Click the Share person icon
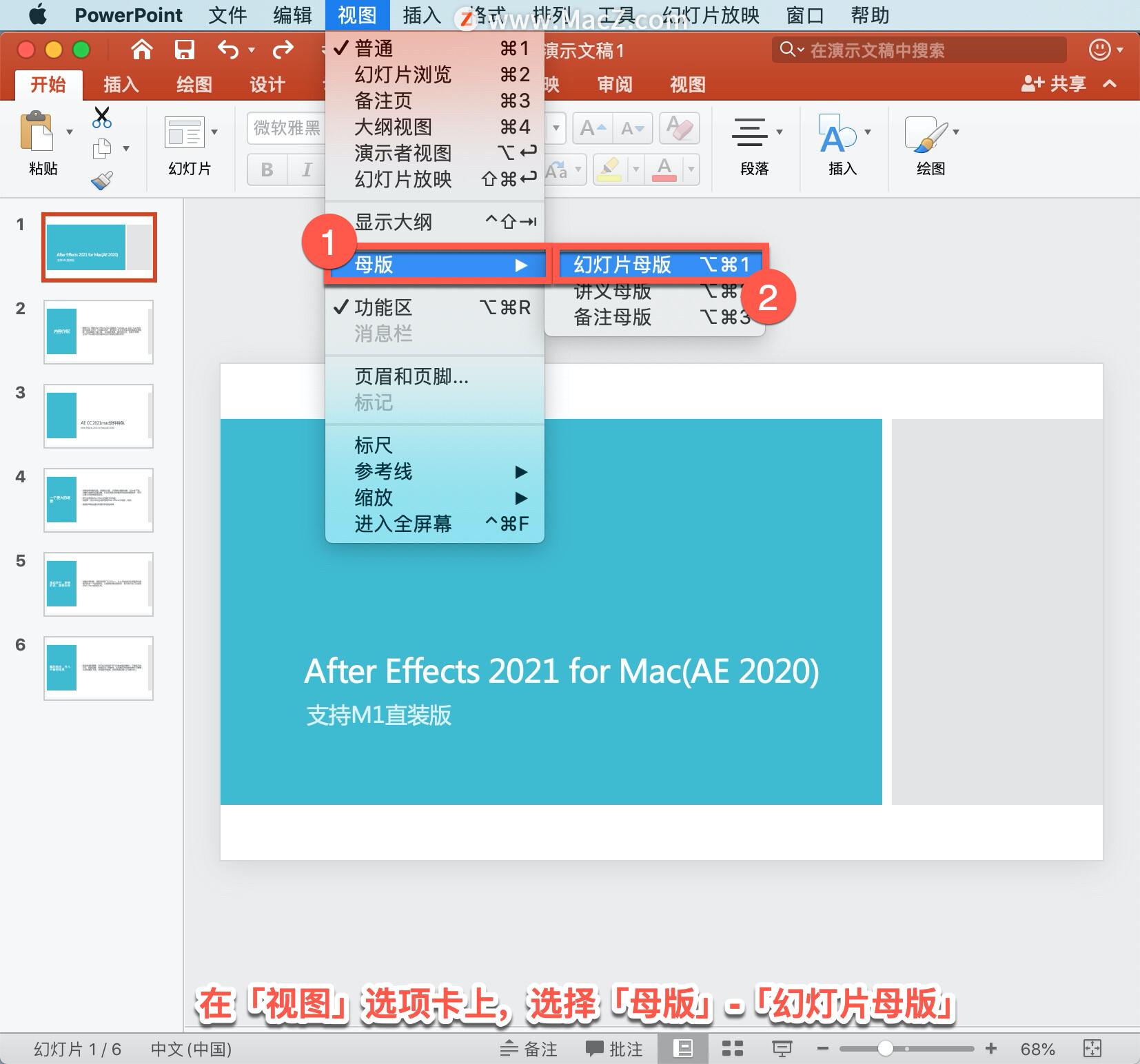 point(1033,84)
